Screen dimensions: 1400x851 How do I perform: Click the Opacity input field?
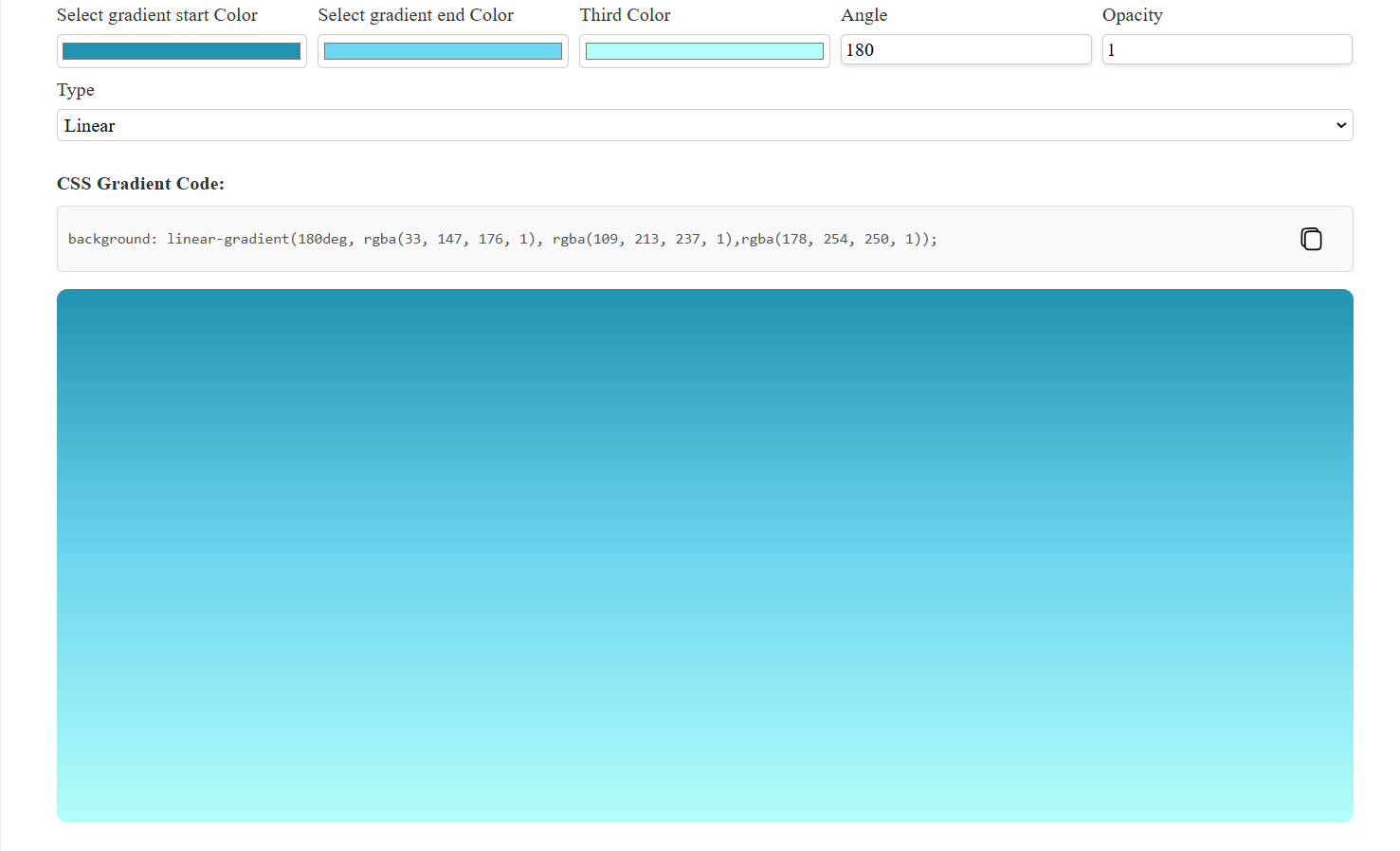point(1227,49)
